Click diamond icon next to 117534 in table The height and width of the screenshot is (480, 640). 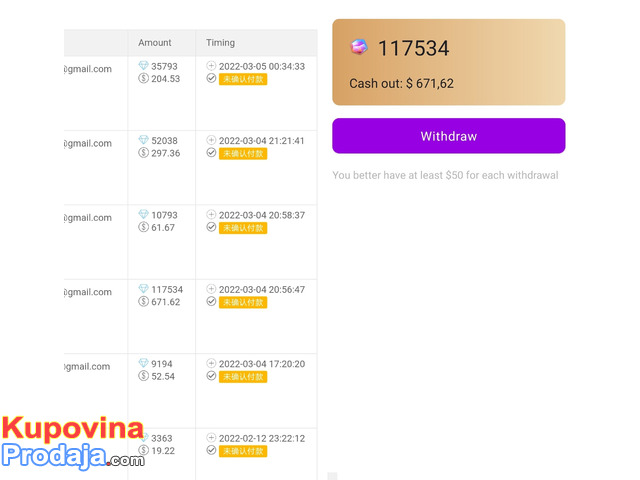pyautogui.click(x=143, y=289)
